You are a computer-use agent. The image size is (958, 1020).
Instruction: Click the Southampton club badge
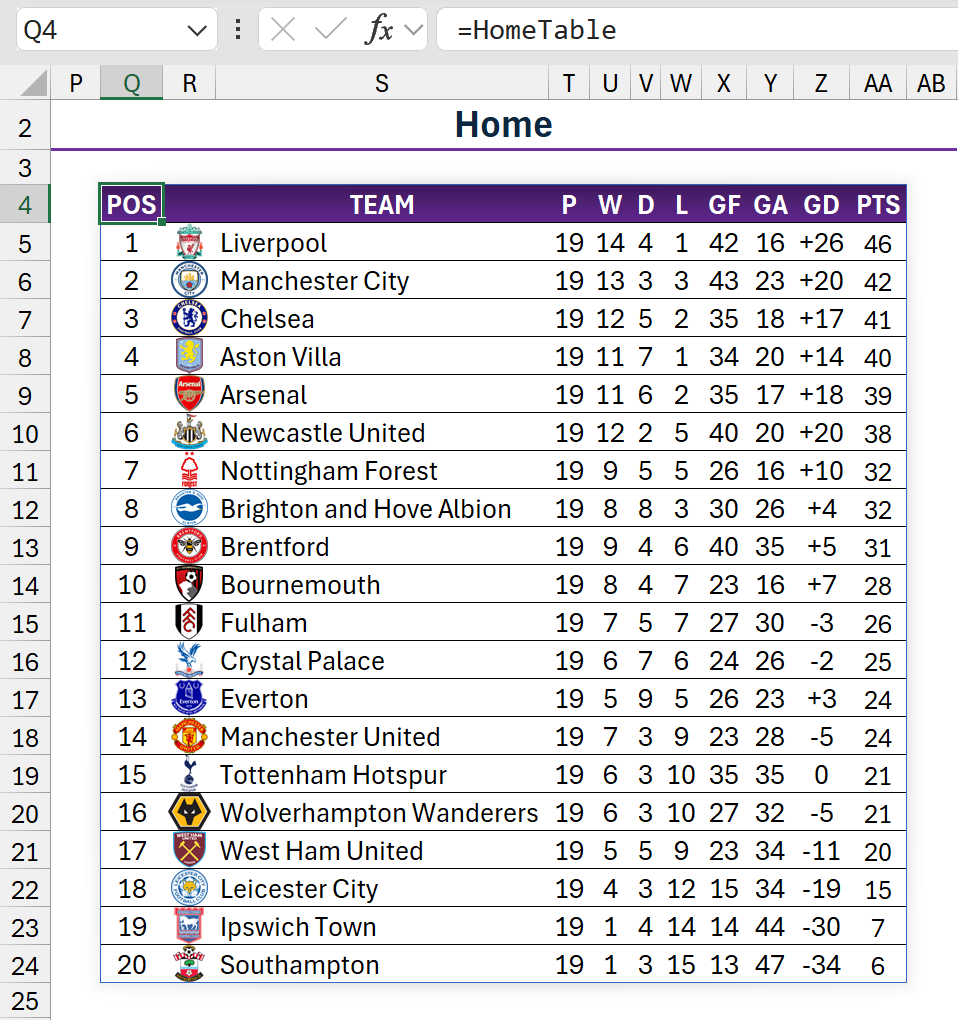pos(189,965)
